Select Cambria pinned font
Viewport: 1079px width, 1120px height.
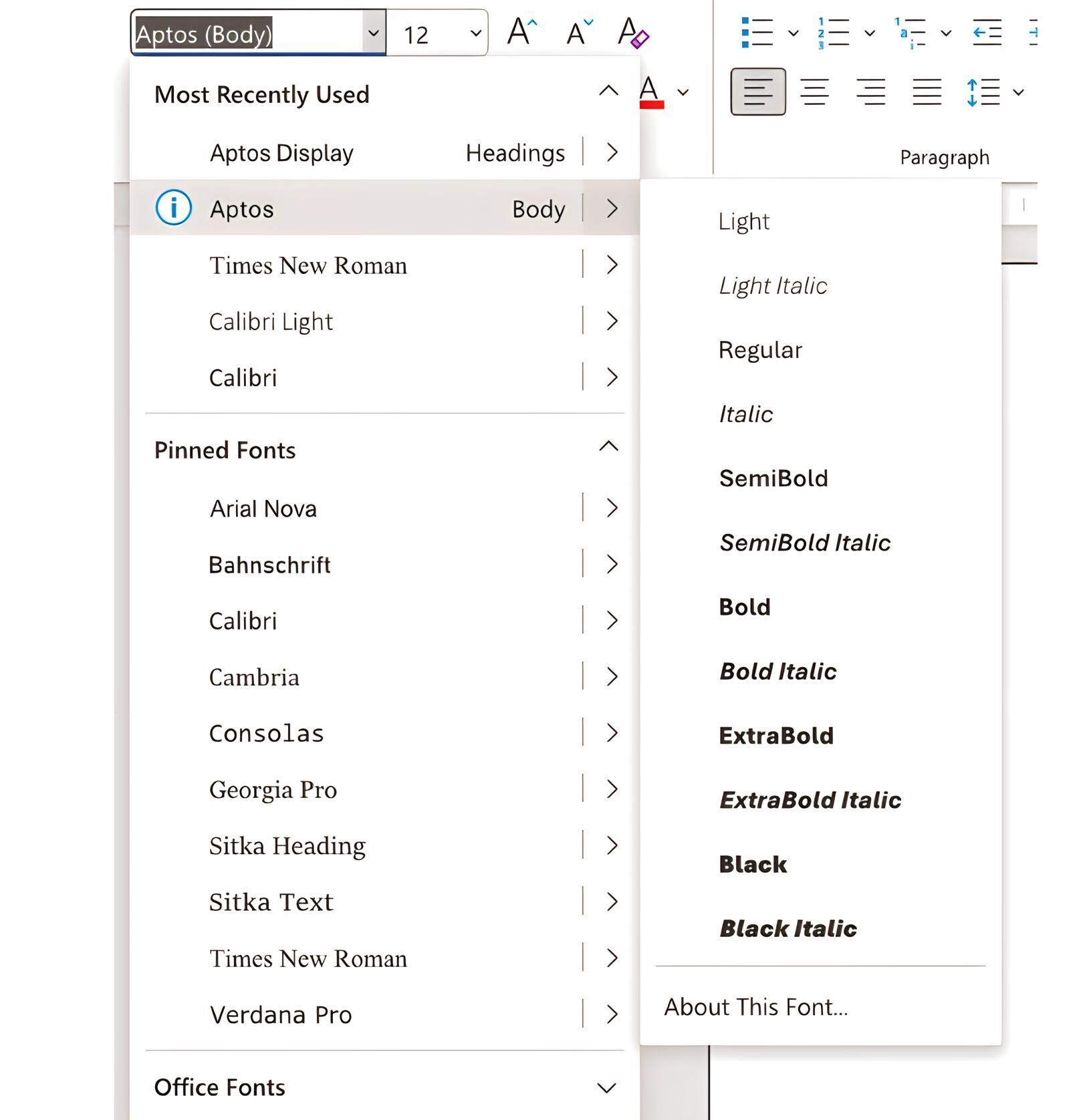point(356,677)
